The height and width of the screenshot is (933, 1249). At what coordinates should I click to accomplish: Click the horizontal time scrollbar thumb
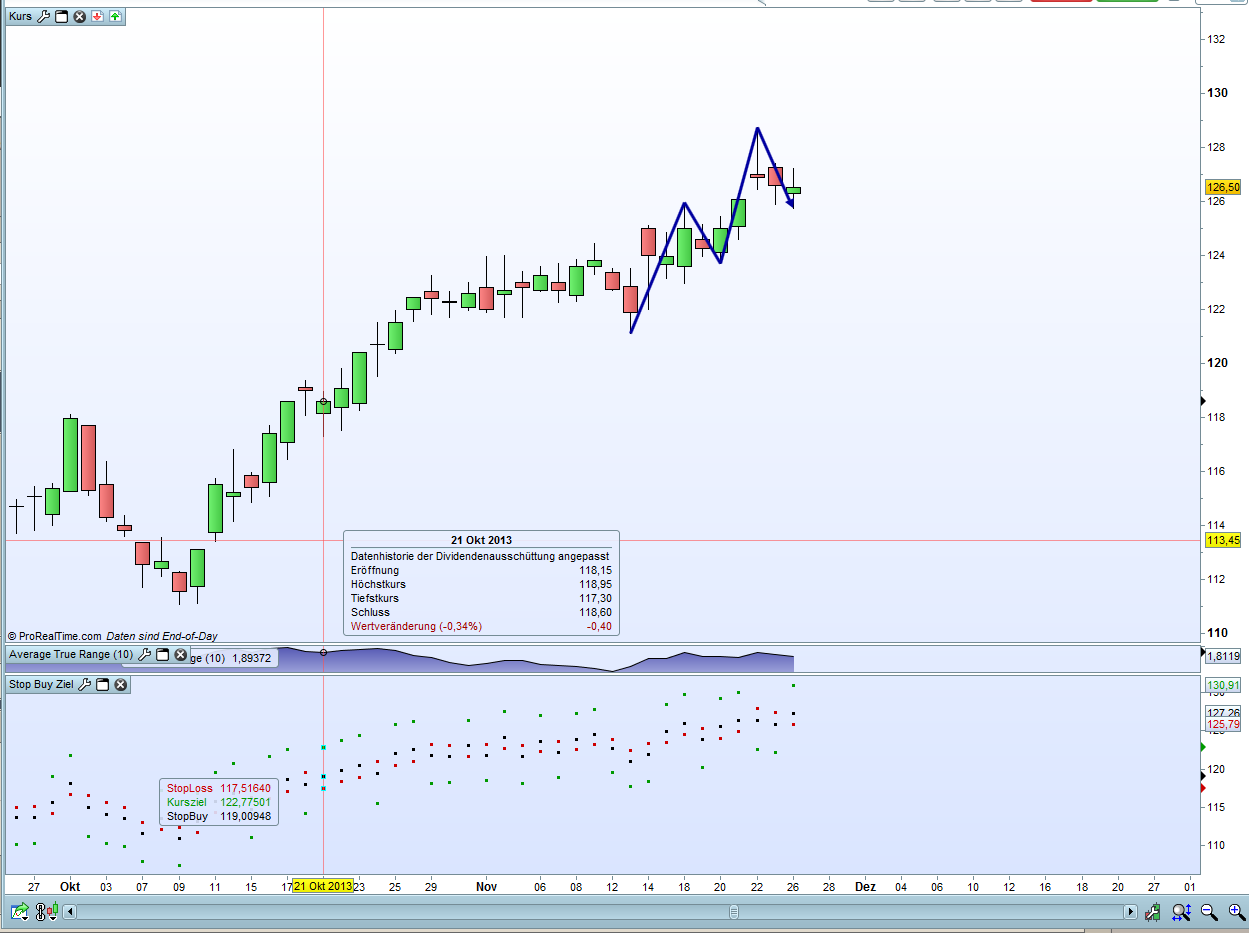(734, 912)
